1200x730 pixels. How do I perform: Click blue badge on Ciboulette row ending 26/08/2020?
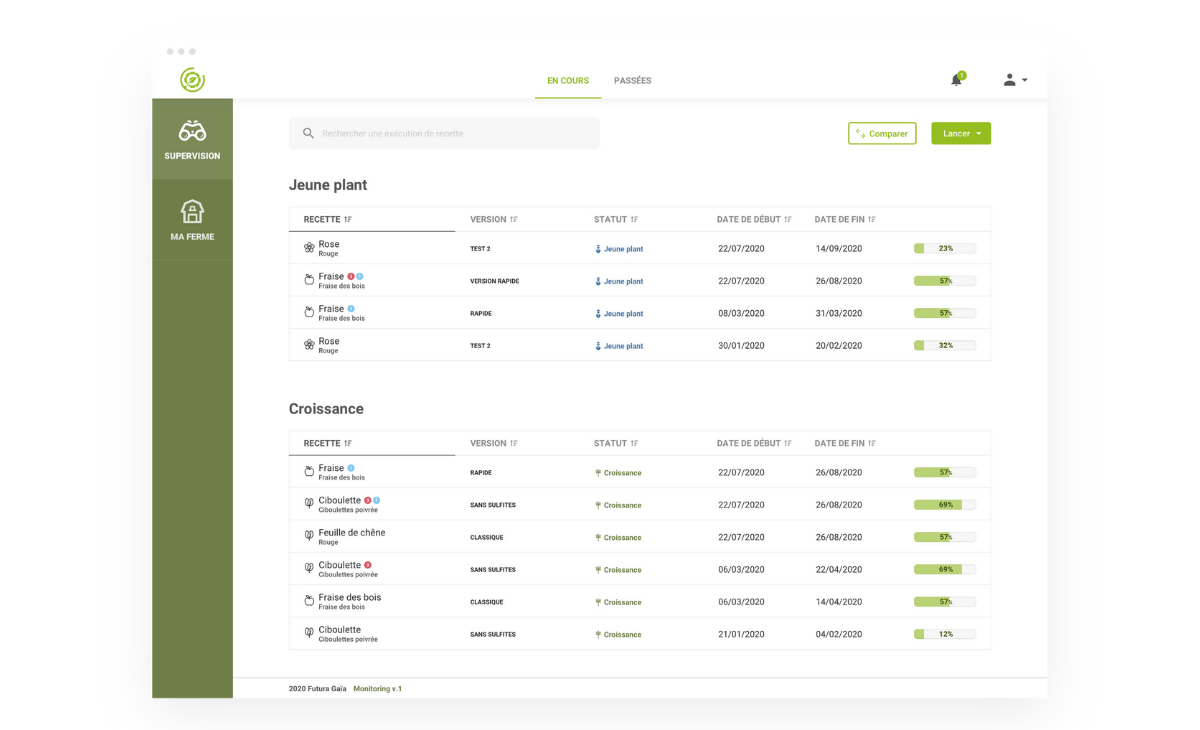[376, 500]
